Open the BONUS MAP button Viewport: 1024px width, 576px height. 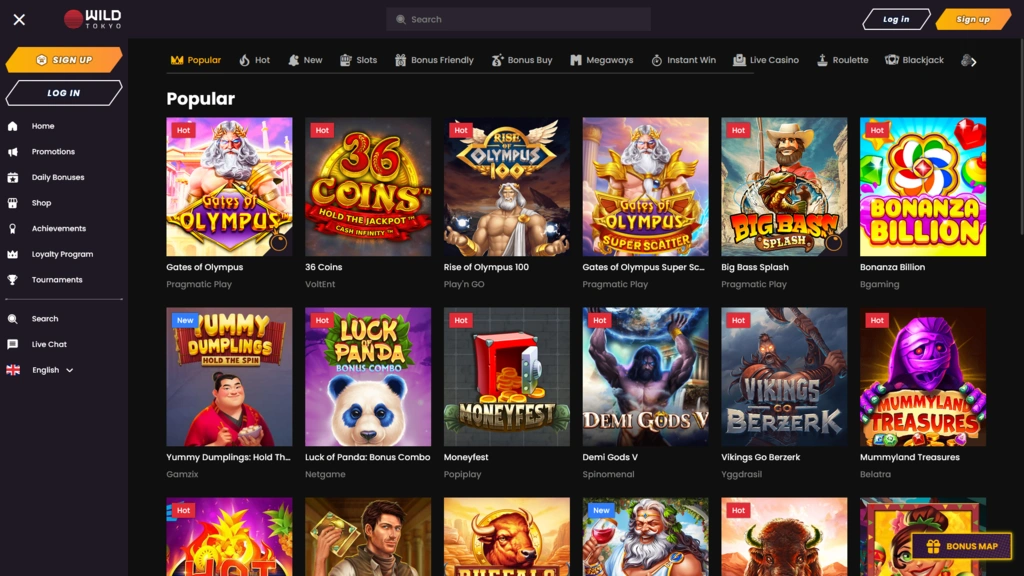[961, 546]
